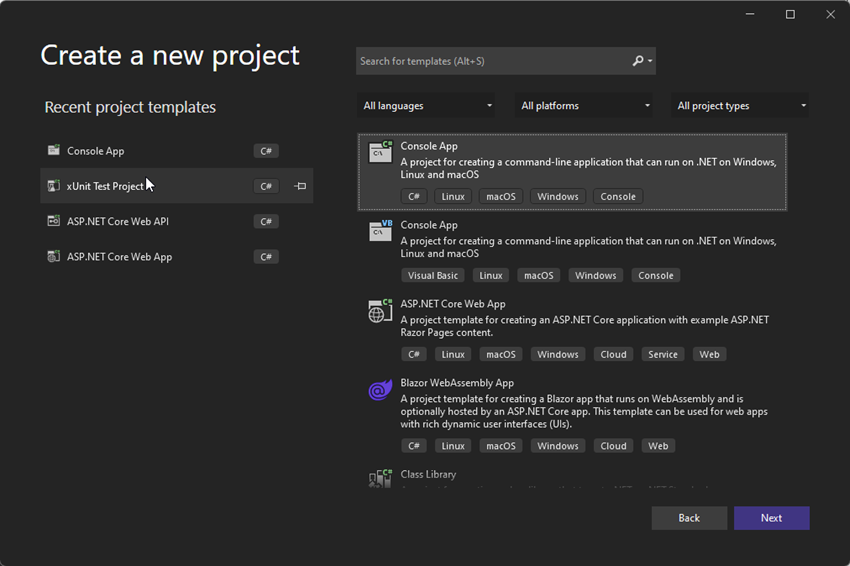Expand the All project types dropdown
Image resolution: width=850 pixels, height=566 pixels.
tap(741, 106)
